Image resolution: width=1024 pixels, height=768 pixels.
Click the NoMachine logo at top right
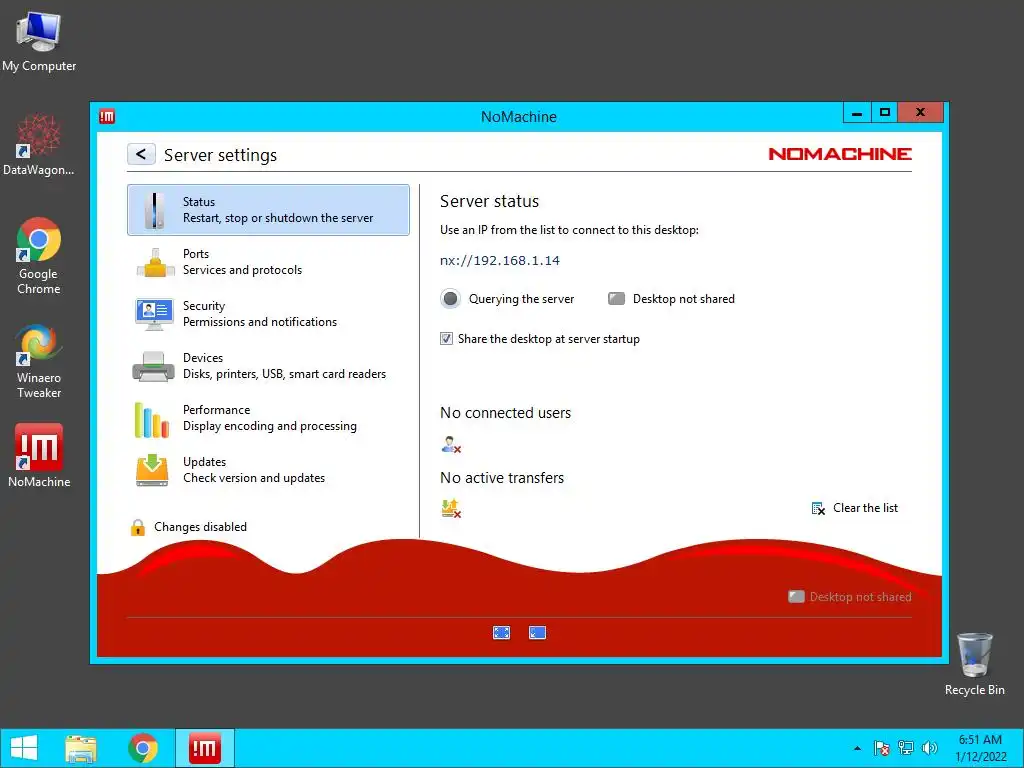[x=840, y=154]
